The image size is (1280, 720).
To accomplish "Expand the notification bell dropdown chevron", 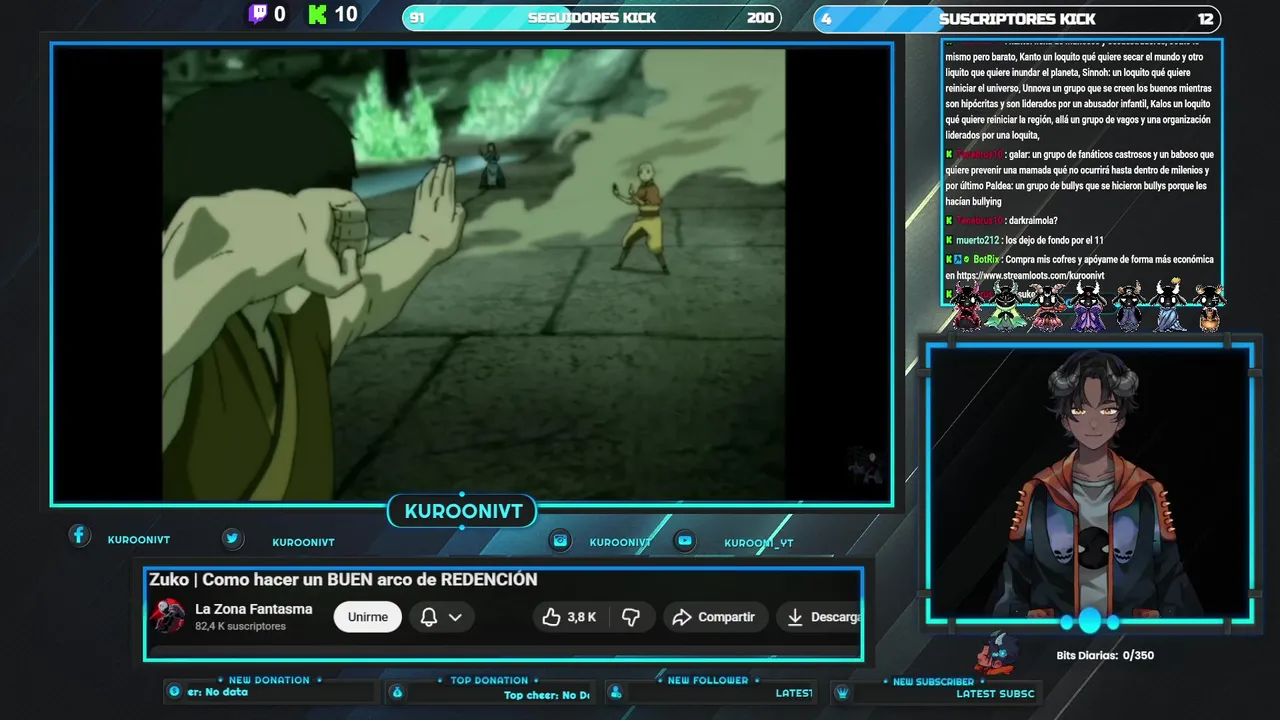I will click(x=455, y=617).
